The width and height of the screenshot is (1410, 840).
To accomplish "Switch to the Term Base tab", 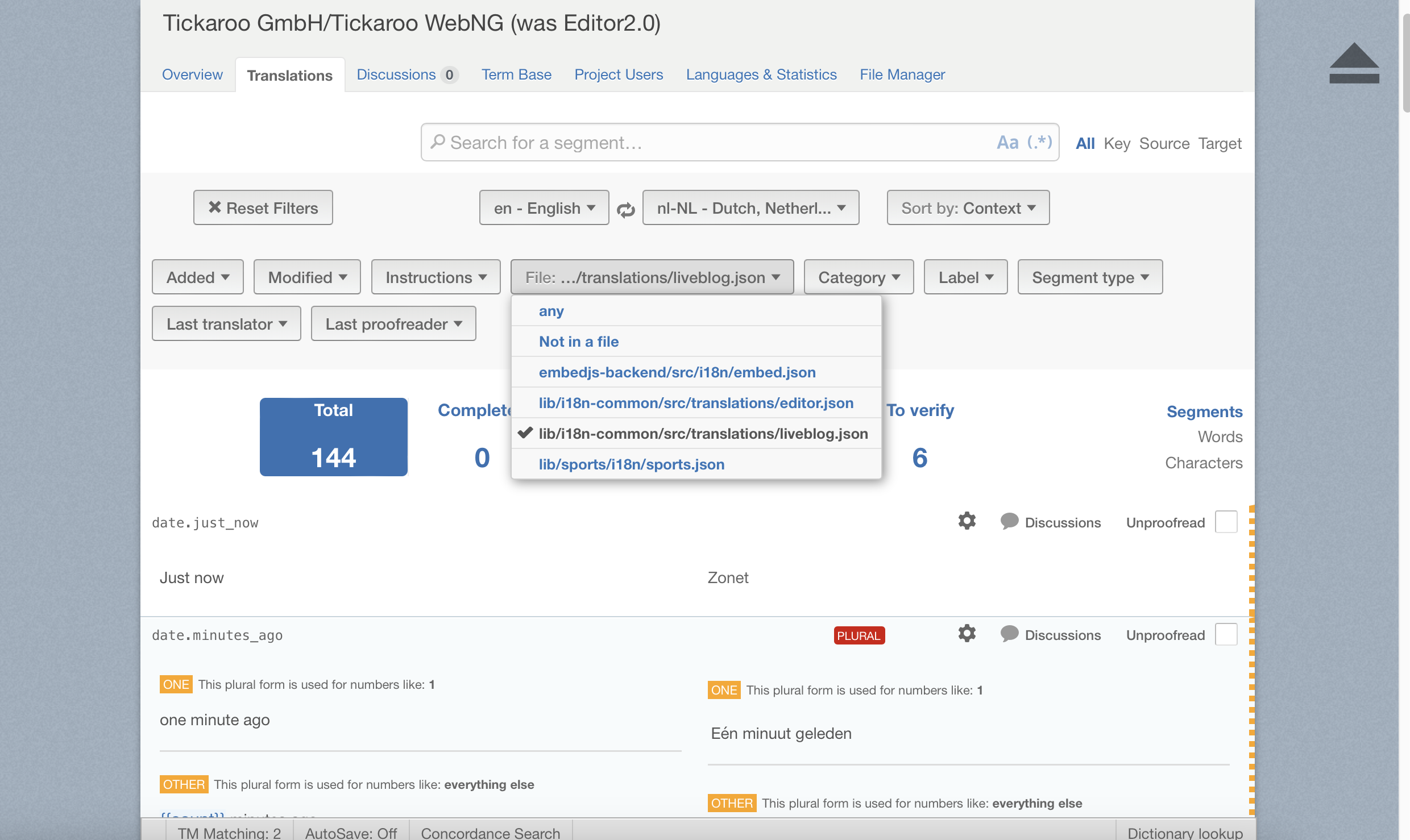I will 516,74.
